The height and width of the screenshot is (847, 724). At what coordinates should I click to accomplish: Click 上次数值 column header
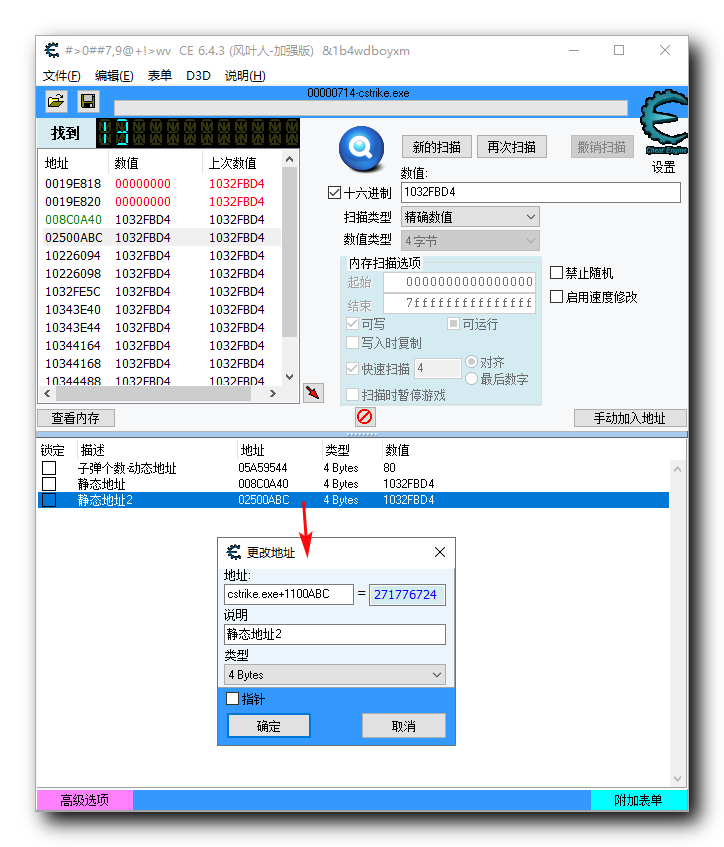click(x=242, y=163)
